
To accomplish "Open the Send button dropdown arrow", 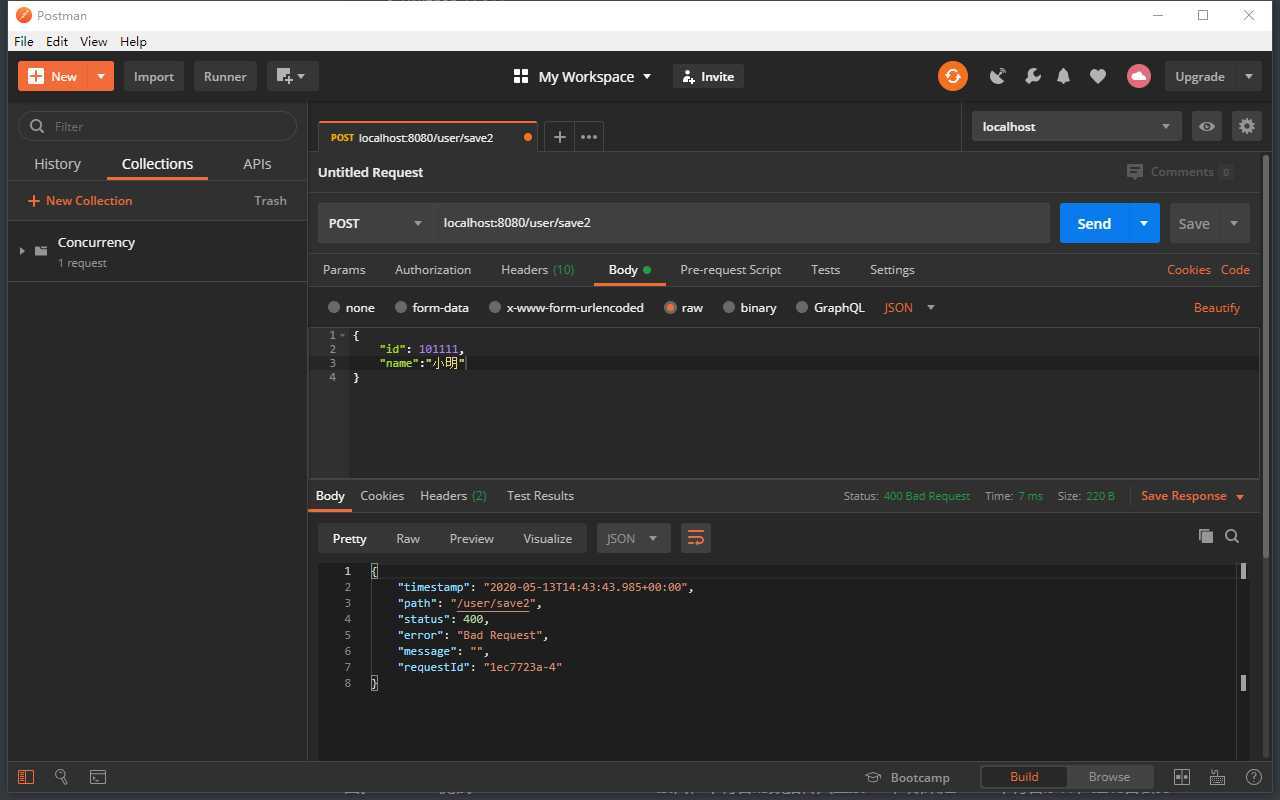I will point(1143,223).
